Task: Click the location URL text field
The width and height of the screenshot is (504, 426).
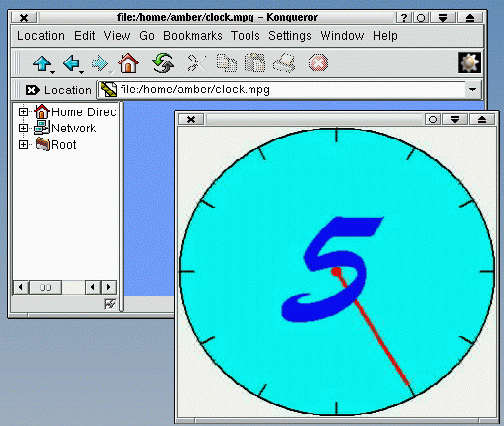Action: (282, 90)
